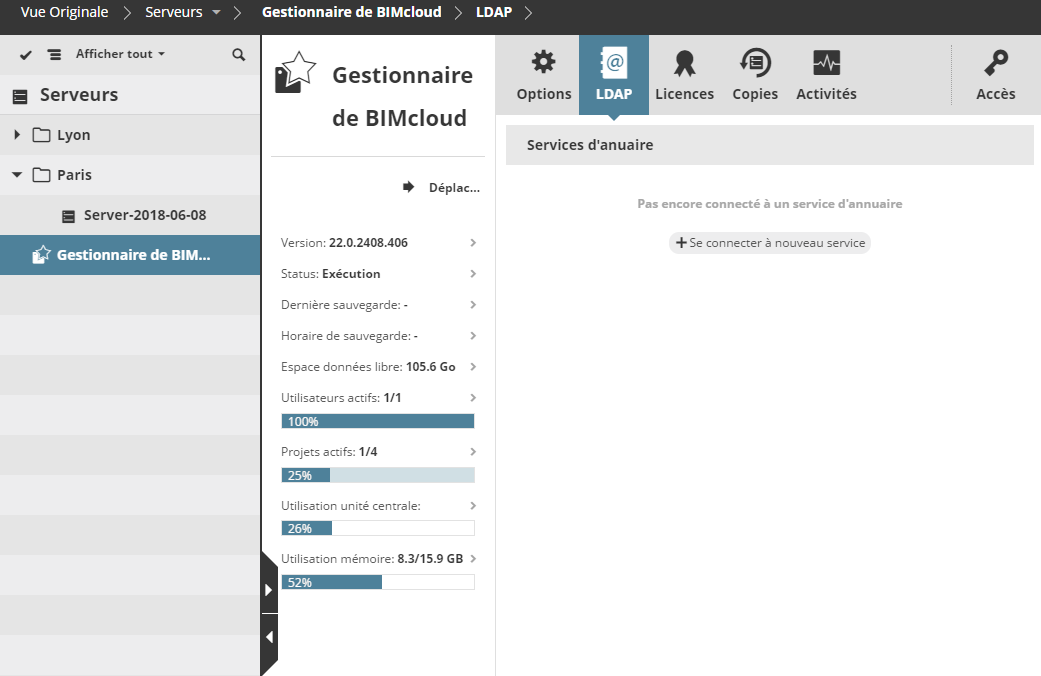Click the checkmark select-all icon
Viewport: 1041px width, 676px height.
point(26,54)
